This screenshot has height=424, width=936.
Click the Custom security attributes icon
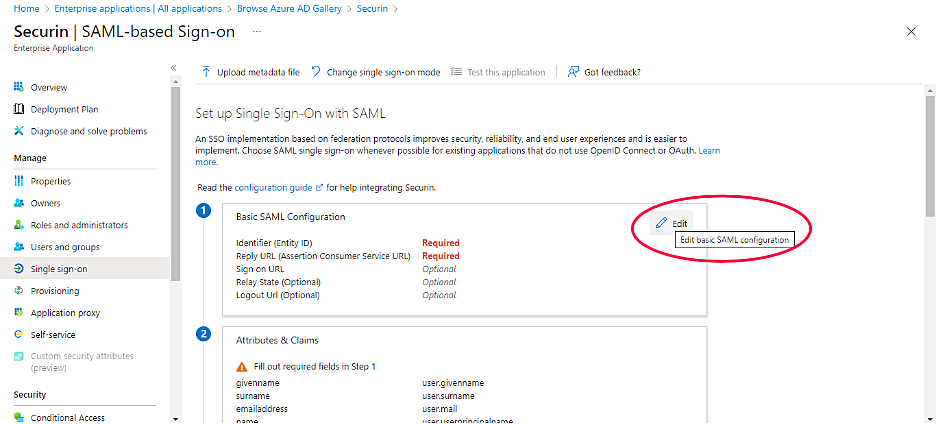(19, 357)
